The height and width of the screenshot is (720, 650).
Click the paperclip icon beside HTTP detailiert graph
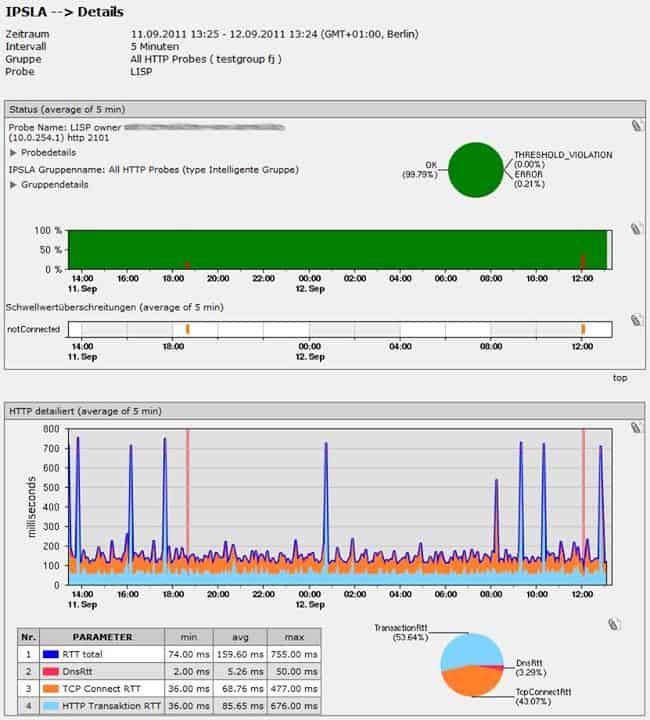pos(635,428)
